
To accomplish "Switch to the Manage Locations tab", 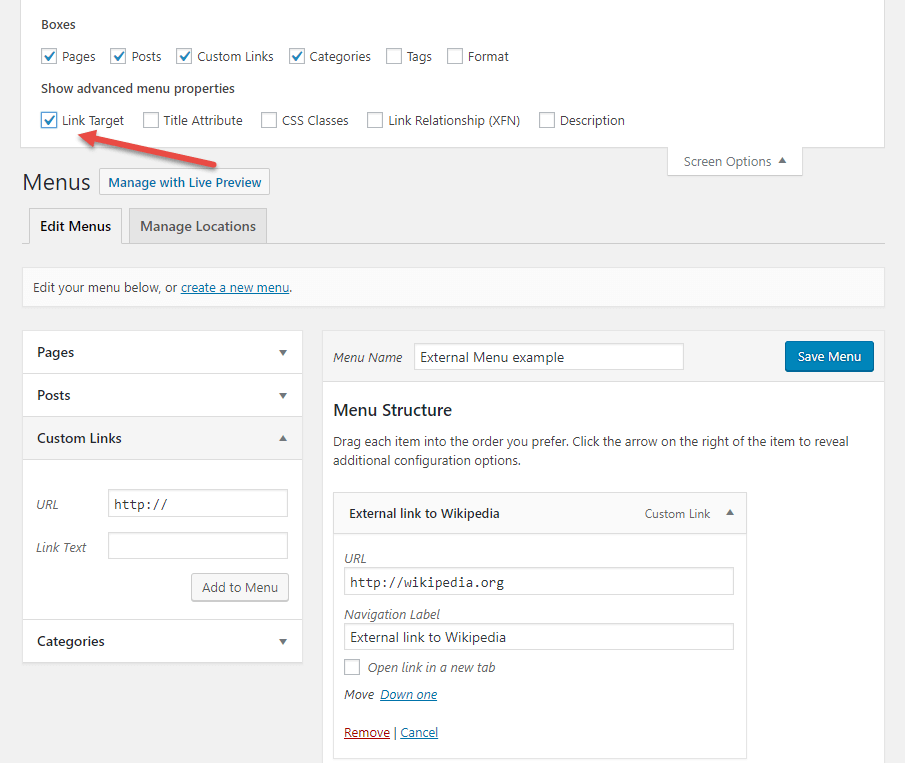I will pyautogui.click(x=197, y=226).
